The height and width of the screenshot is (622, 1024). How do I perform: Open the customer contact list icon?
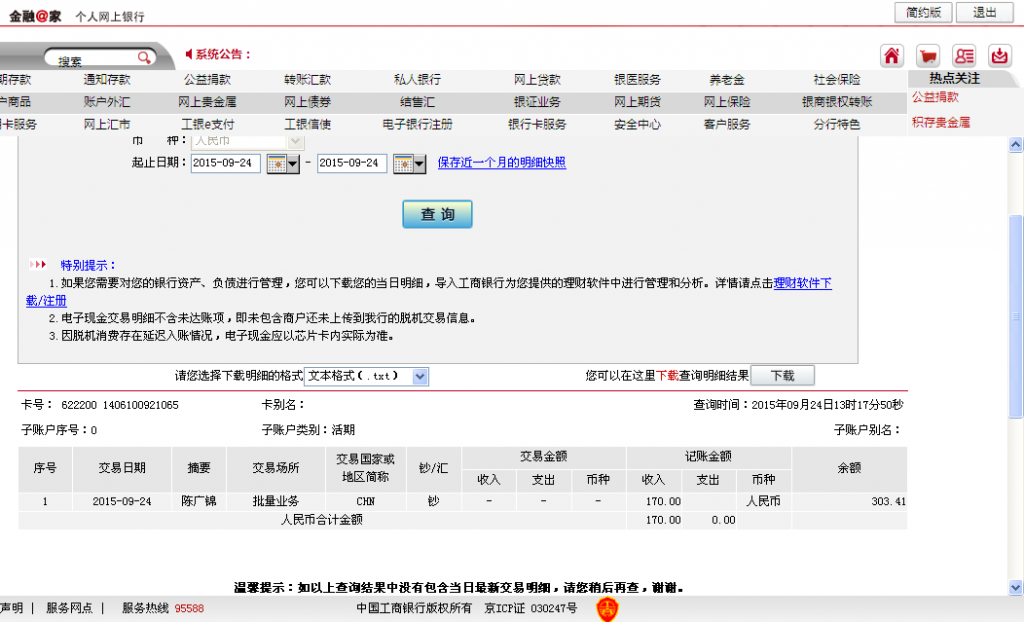click(964, 56)
